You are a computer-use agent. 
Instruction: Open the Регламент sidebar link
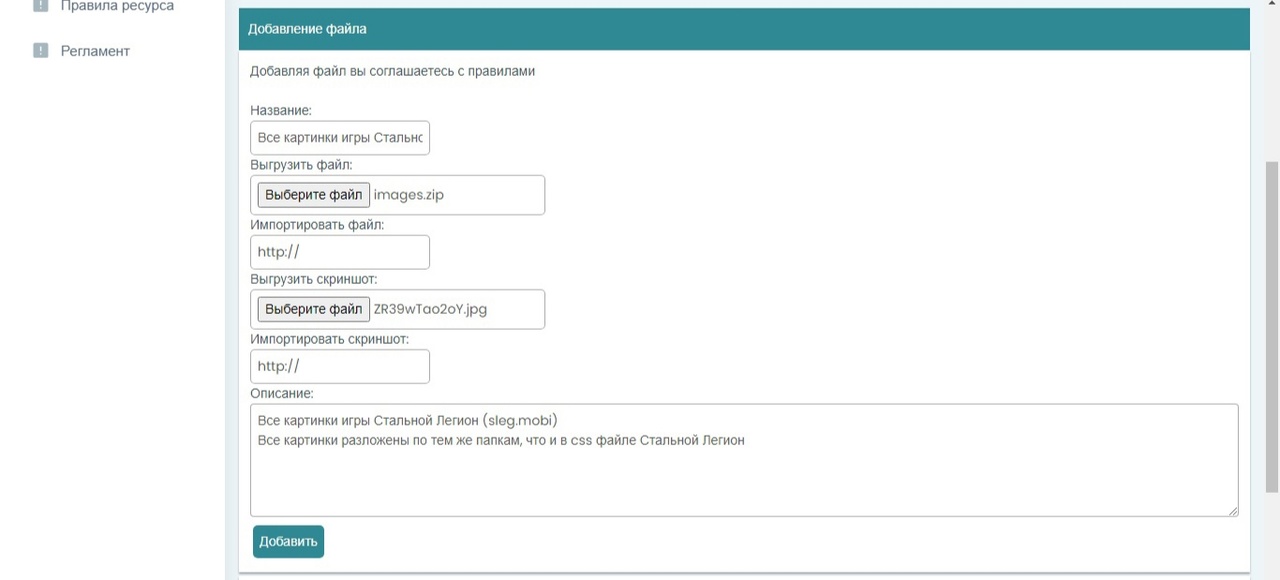click(95, 51)
